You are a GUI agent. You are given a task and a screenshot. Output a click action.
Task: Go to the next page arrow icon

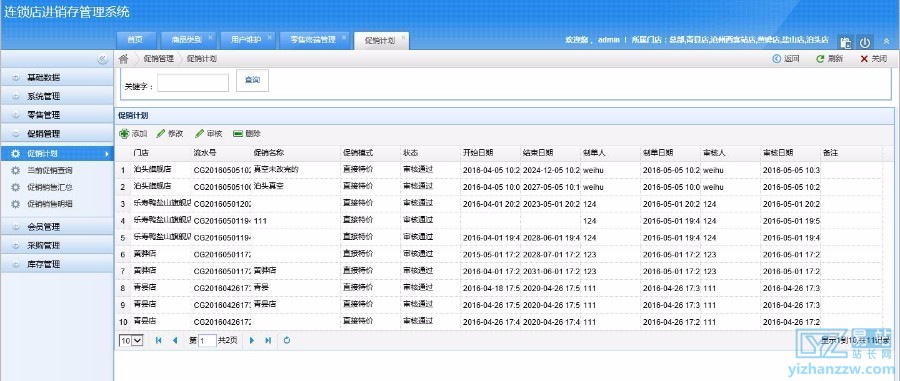(x=251, y=340)
